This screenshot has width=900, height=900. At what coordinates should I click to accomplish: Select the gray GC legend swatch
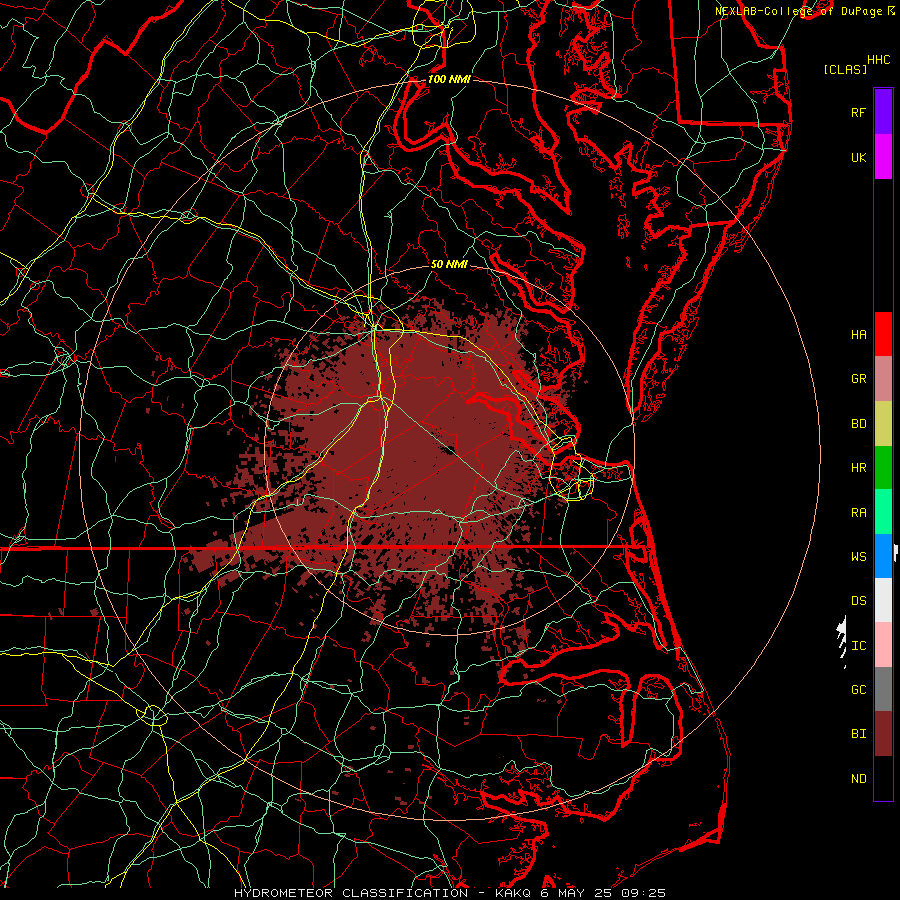(883, 689)
